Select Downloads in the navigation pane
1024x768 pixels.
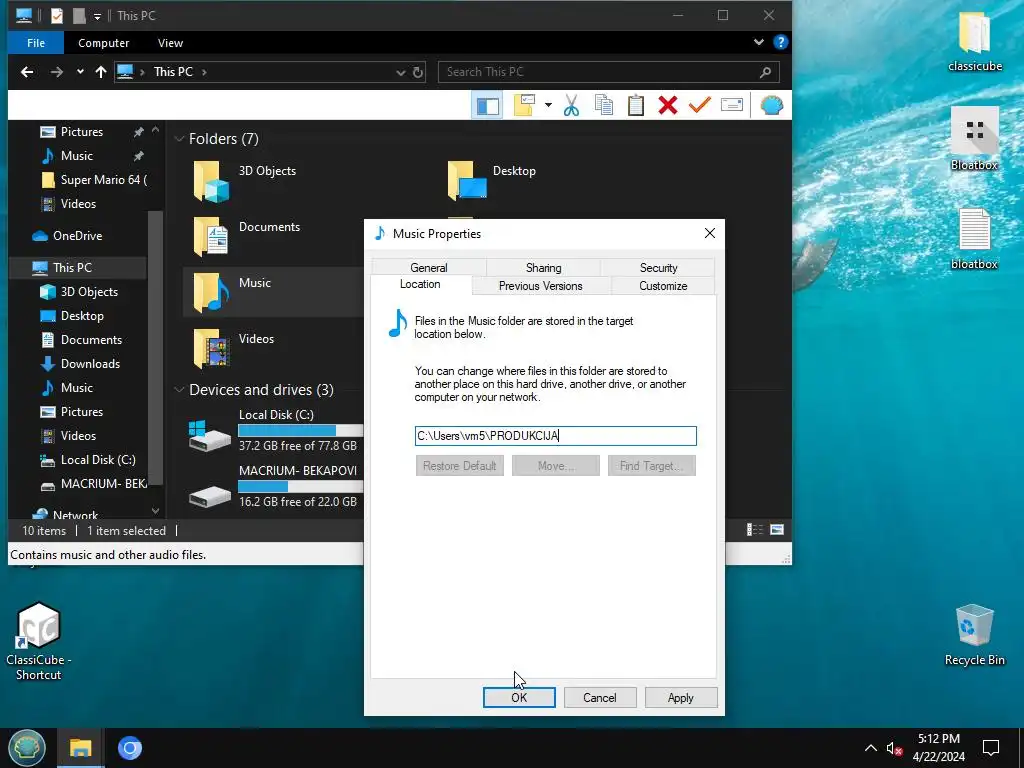pyautogui.click(x=90, y=364)
